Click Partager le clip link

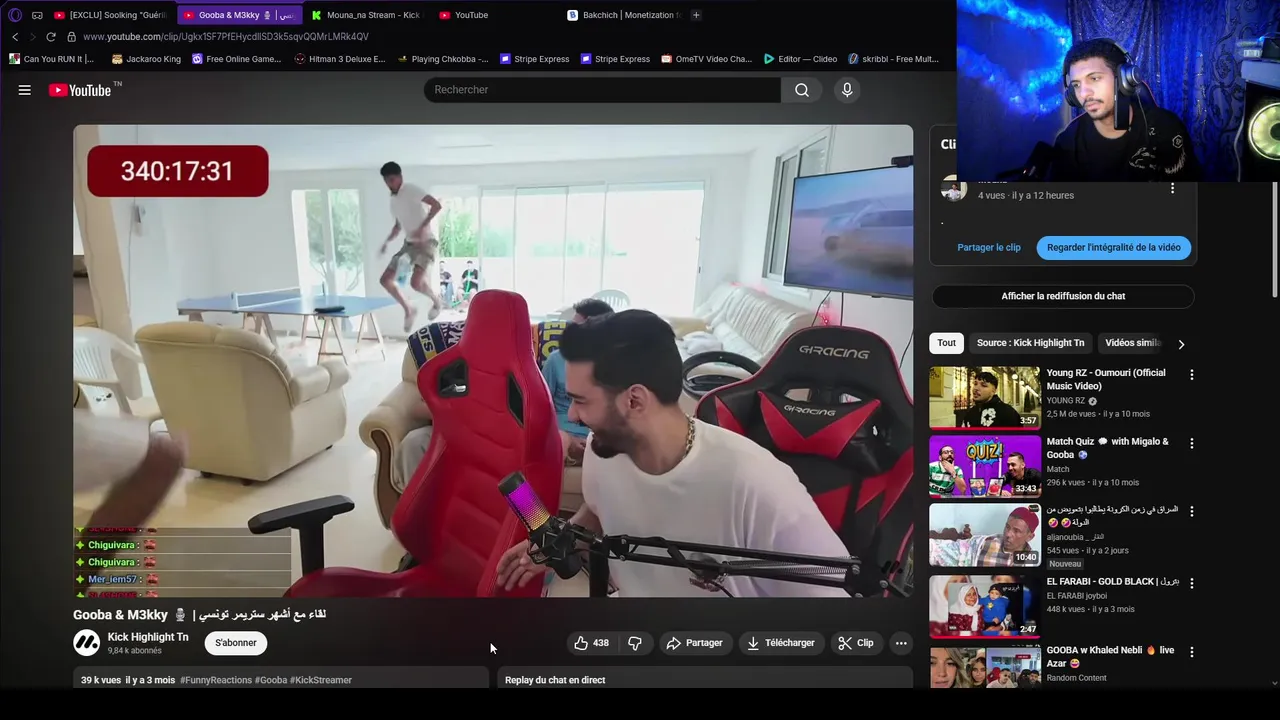tap(989, 247)
